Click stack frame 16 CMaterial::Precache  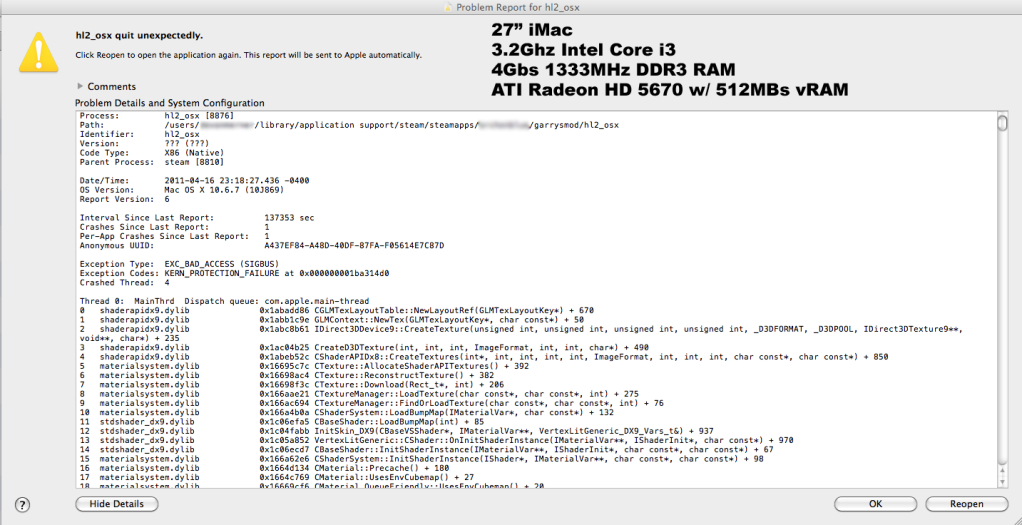[x=264, y=468]
